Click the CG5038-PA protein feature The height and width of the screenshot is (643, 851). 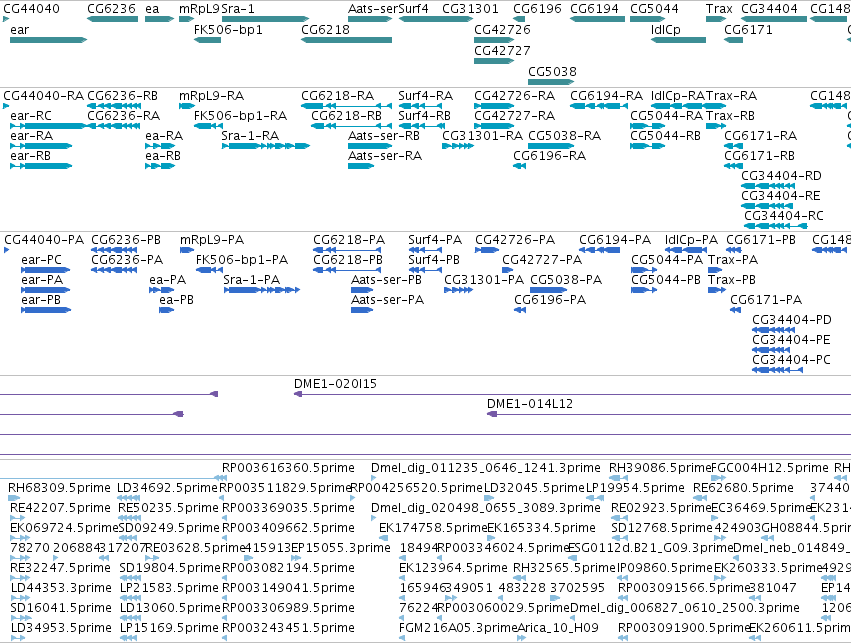(549, 290)
